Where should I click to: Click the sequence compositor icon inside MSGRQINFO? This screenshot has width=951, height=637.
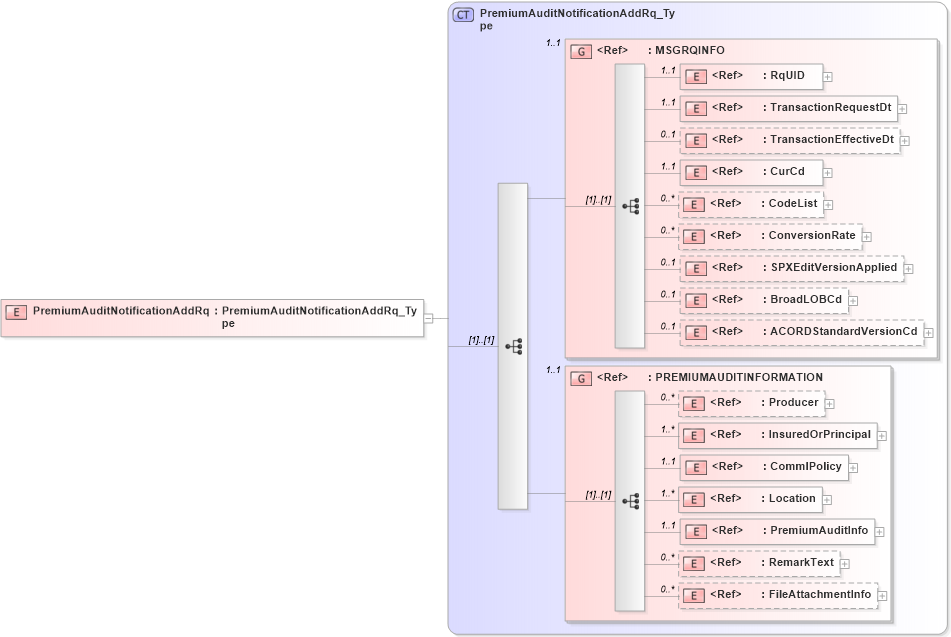631,204
